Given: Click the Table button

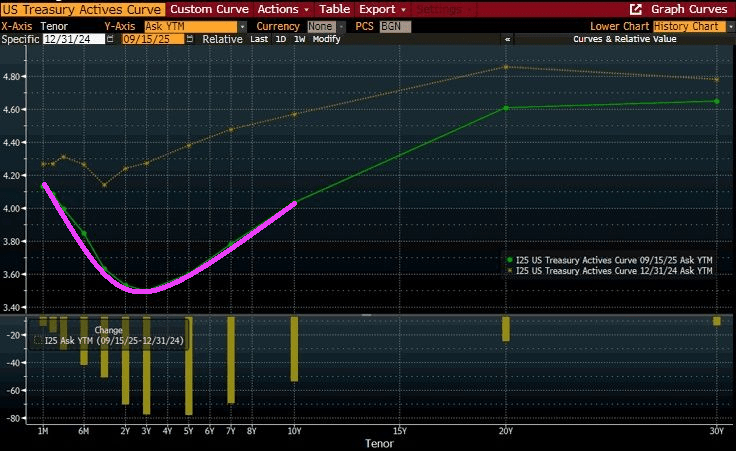Looking at the screenshot, I should [334, 8].
